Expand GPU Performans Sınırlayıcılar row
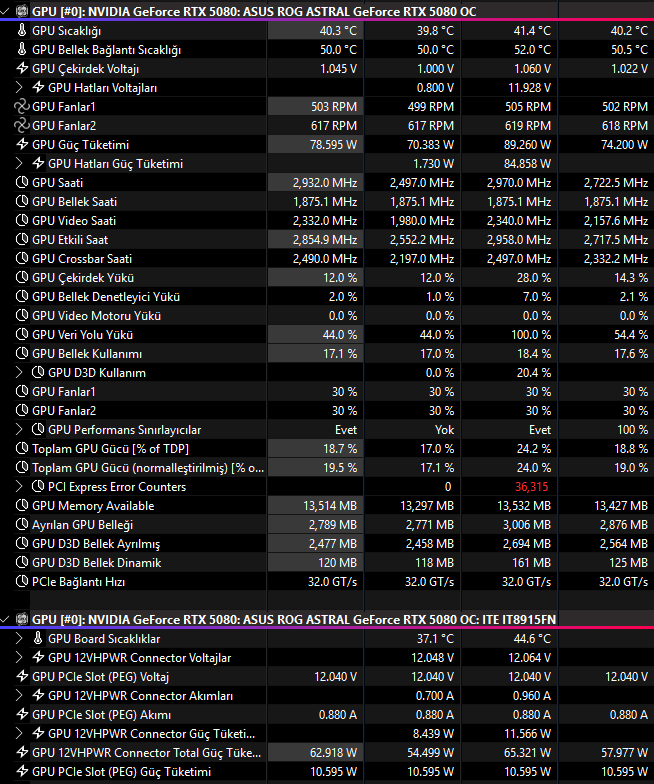The width and height of the screenshot is (654, 784). pos(19,430)
